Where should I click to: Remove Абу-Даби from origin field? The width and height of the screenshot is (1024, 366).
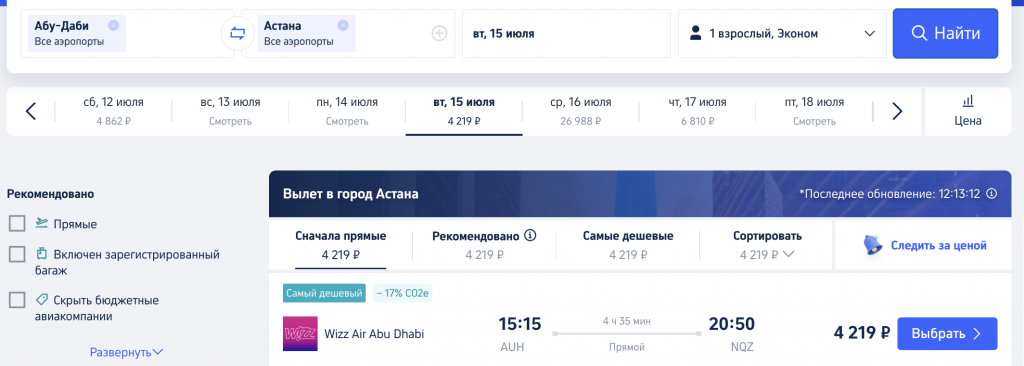(x=114, y=25)
